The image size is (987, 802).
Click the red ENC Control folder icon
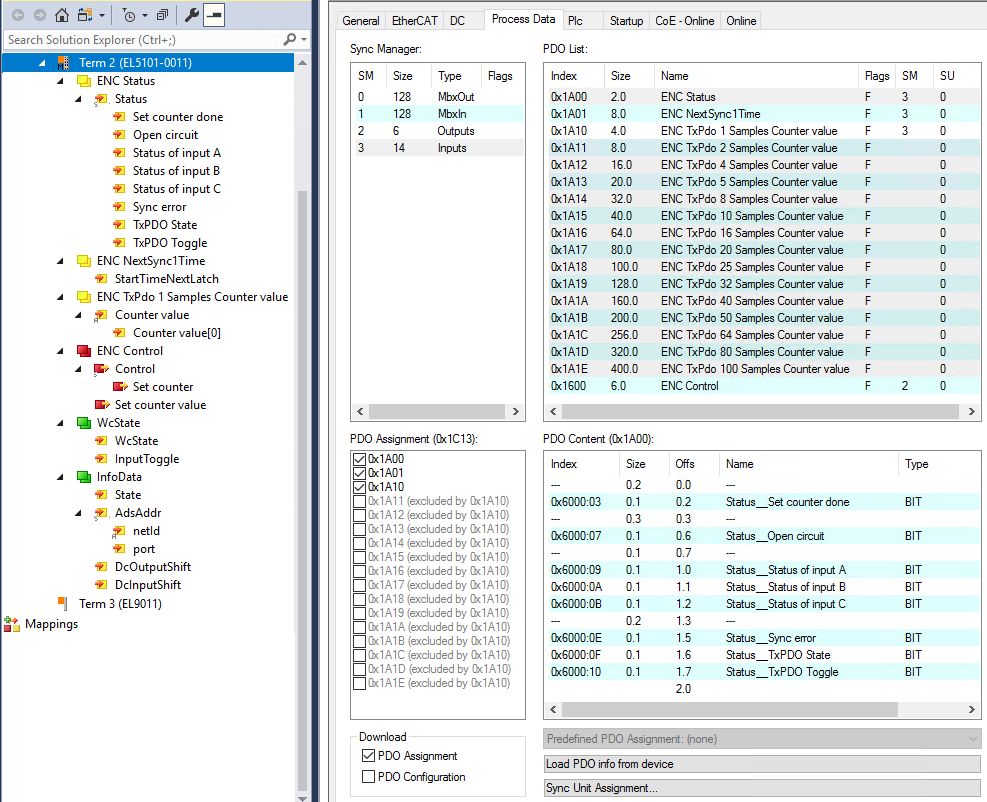[x=84, y=351]
